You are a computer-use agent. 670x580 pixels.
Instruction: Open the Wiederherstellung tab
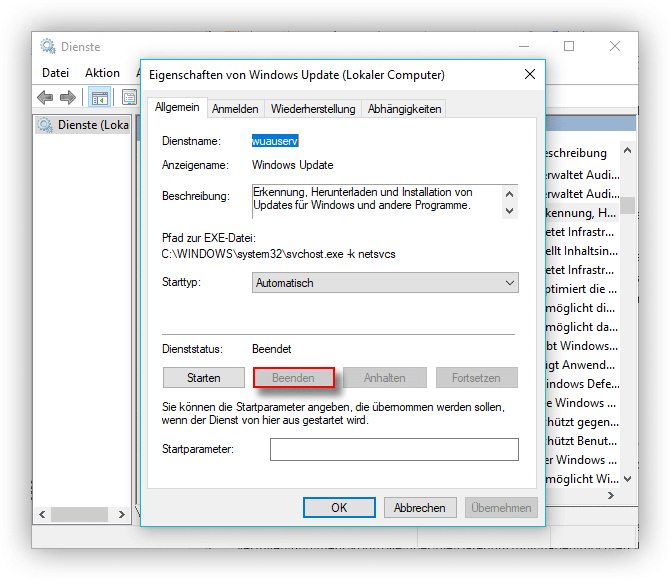click(313, 109)
